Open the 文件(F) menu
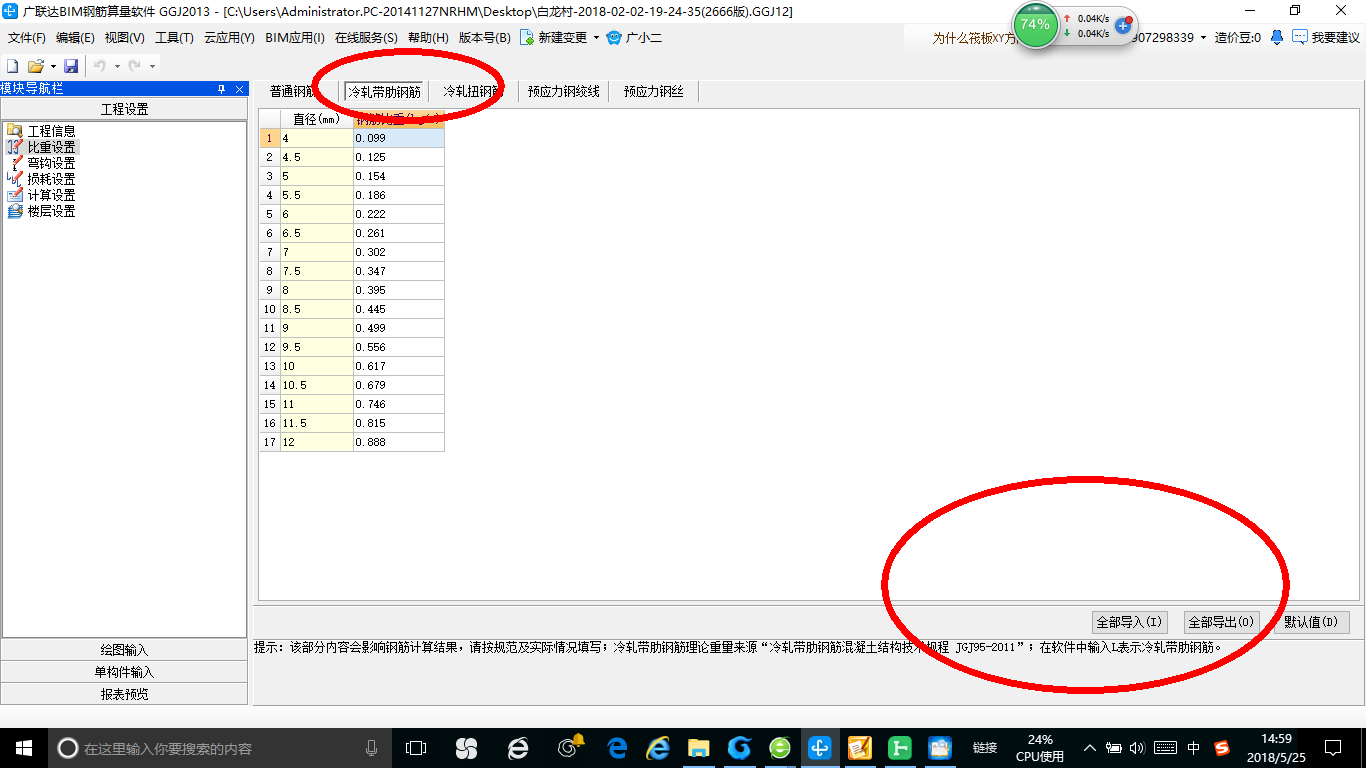 27,38
